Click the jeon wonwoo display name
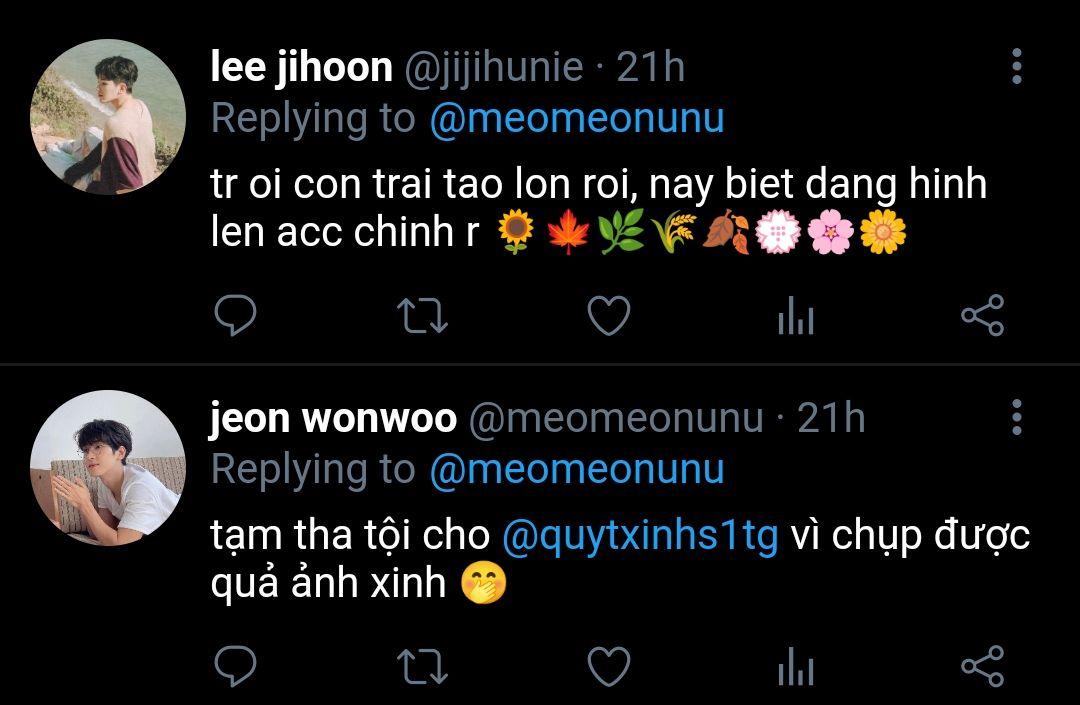Screen dimensions: 1080x705 point(333,419)
